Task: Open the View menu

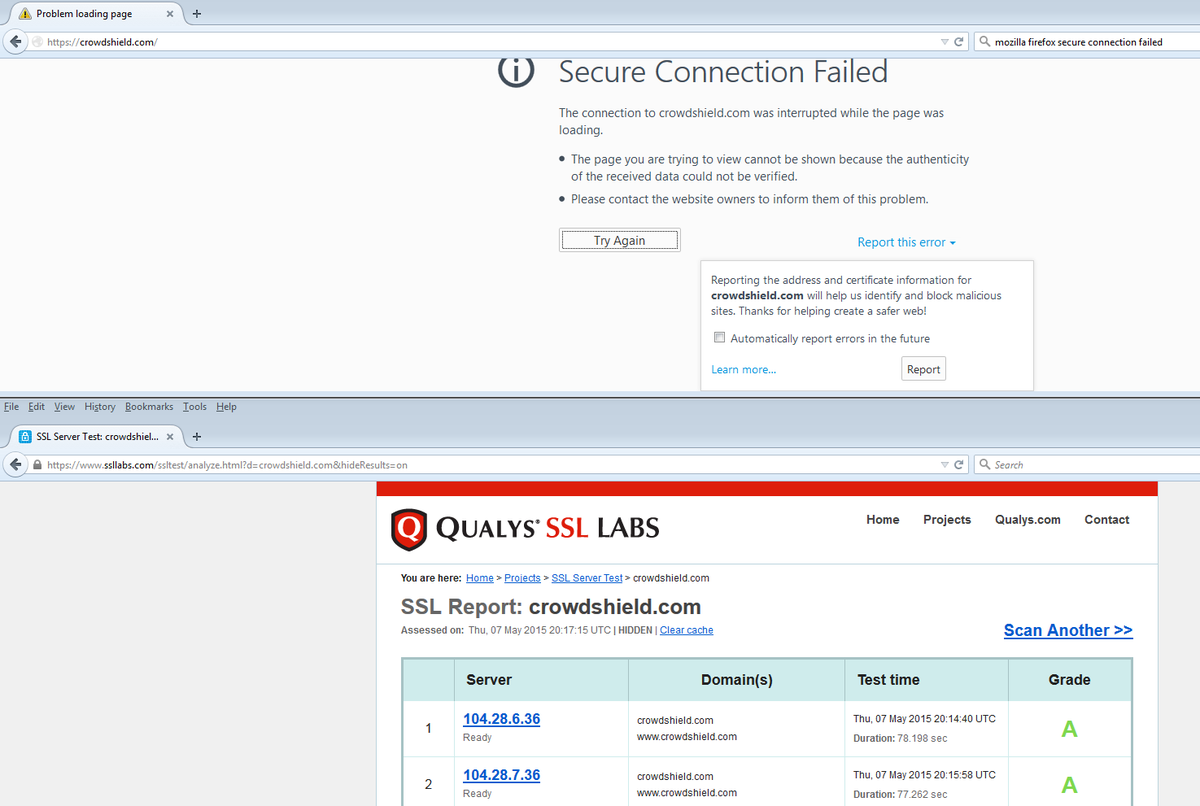Action: point(65,407)
